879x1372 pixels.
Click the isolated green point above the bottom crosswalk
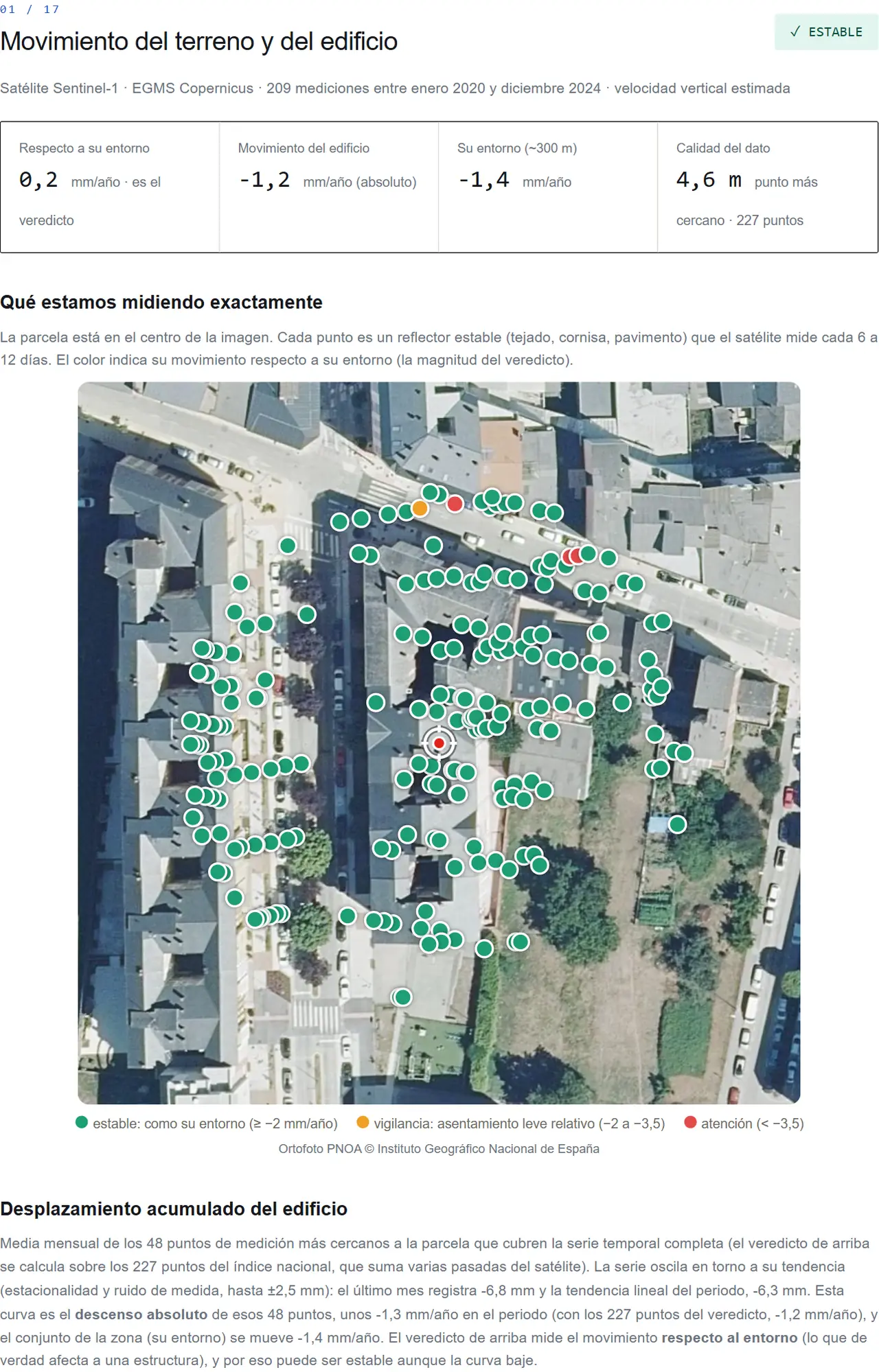coord(402,997)
